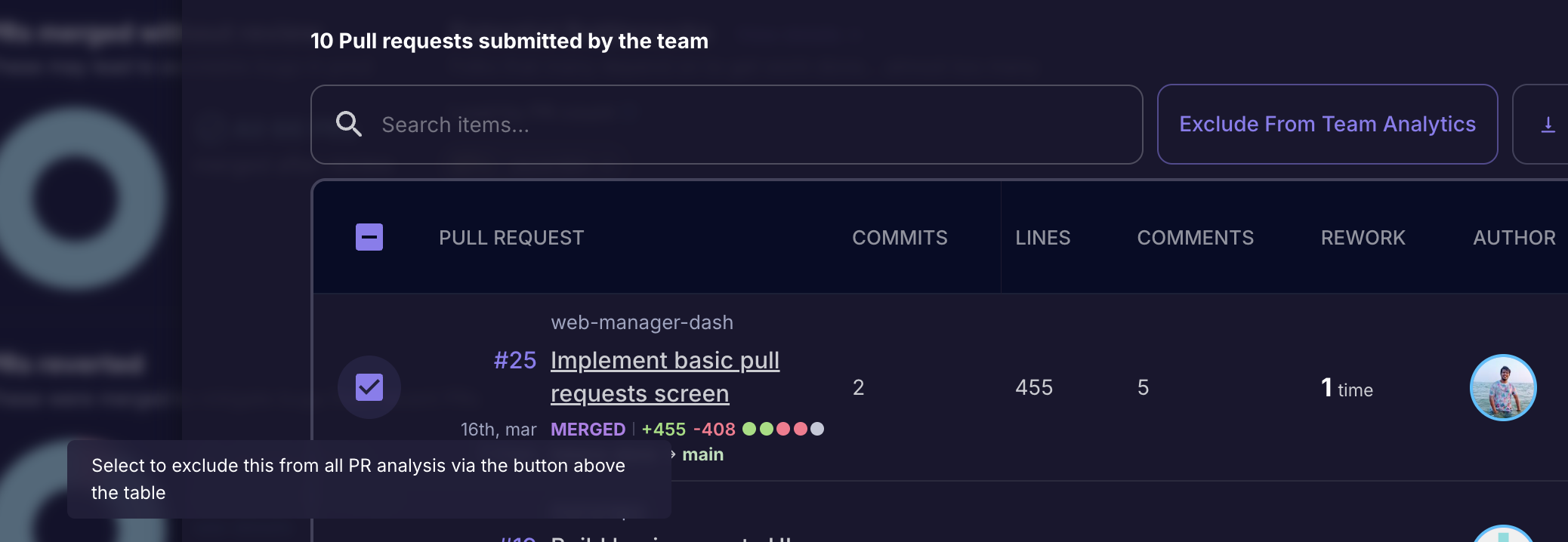Sort by the PULL REQUEST column header
This screenshot has height=542, width=1568.
point(511,238)
